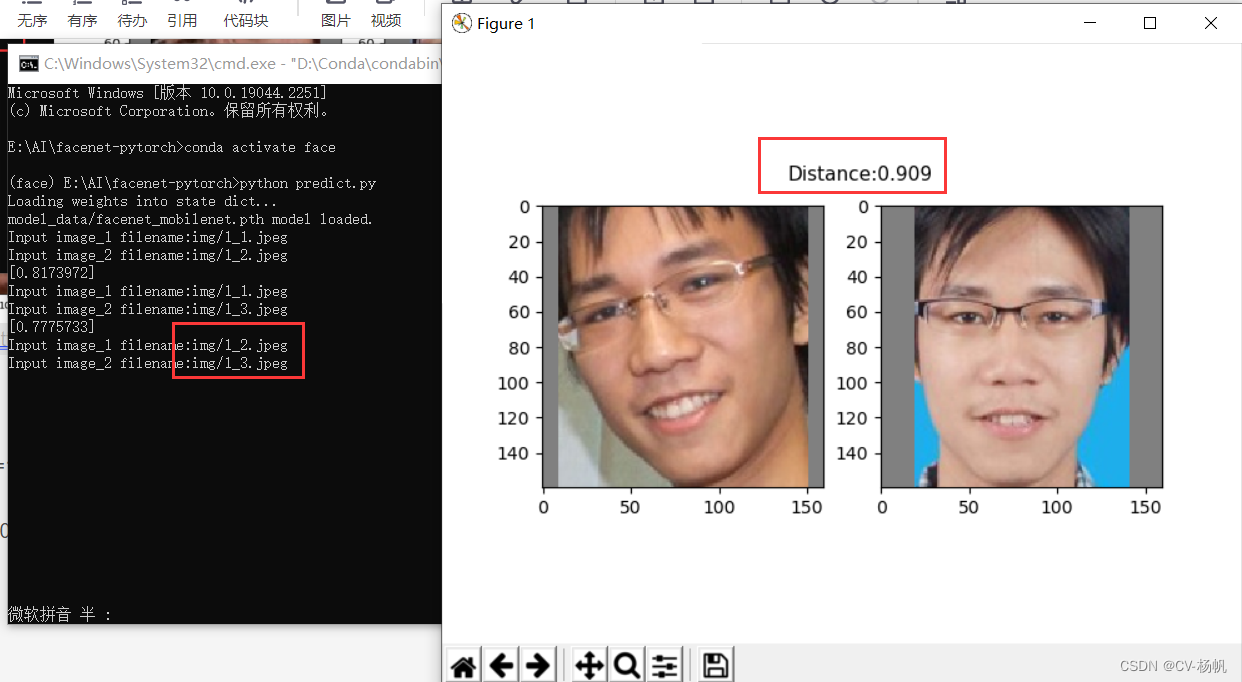Minimize the Figure 1 window

1088,23
